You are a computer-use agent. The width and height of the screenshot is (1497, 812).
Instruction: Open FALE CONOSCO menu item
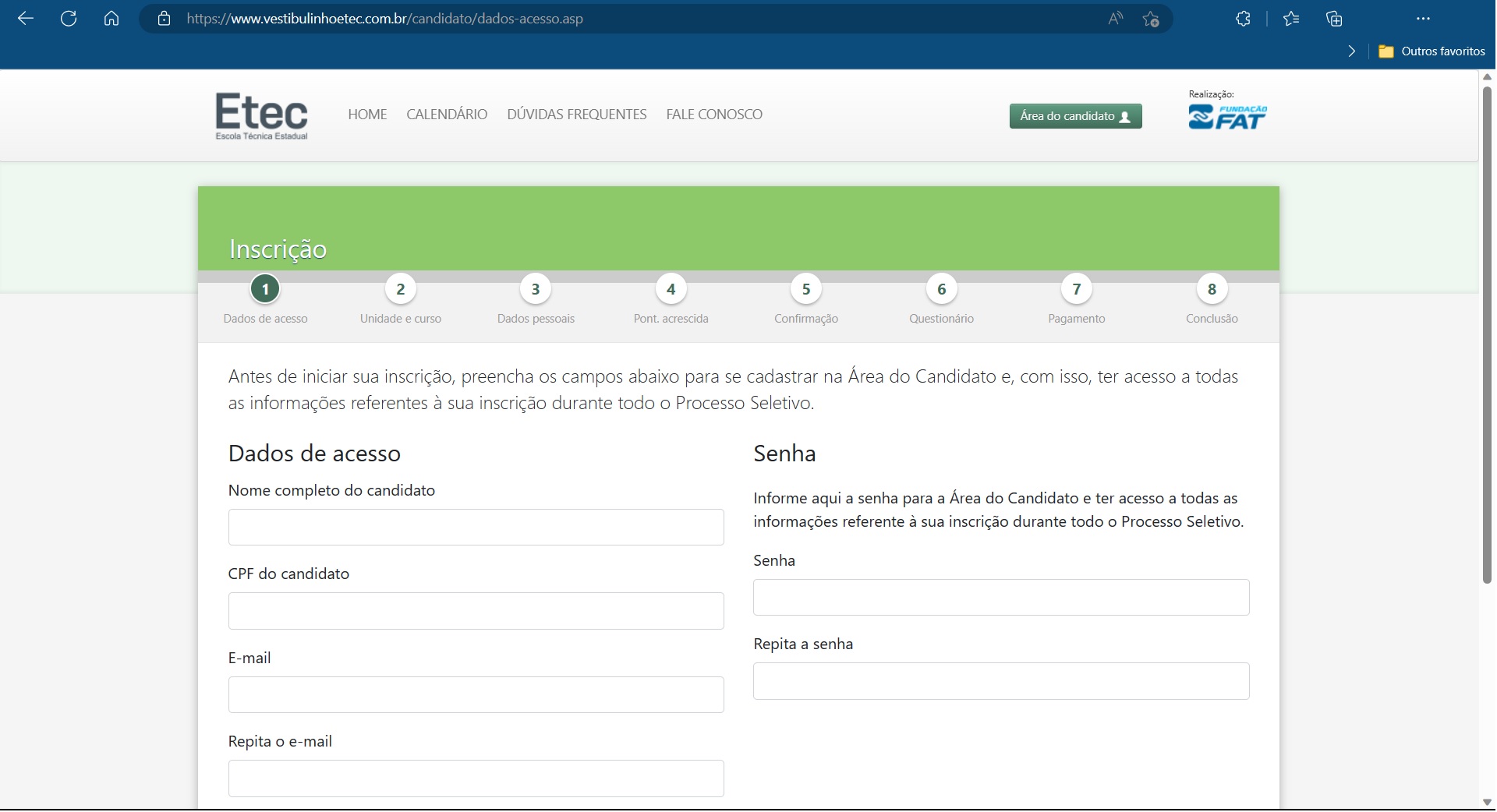point(714,115)
